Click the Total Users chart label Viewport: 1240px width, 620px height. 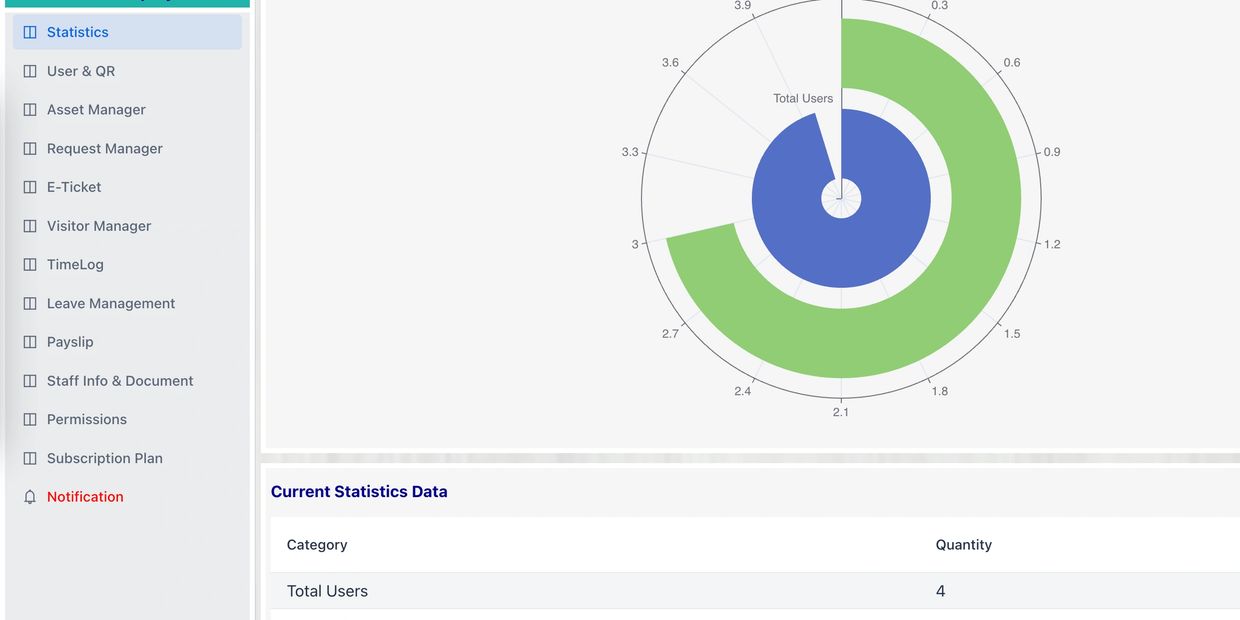(802, 98)
